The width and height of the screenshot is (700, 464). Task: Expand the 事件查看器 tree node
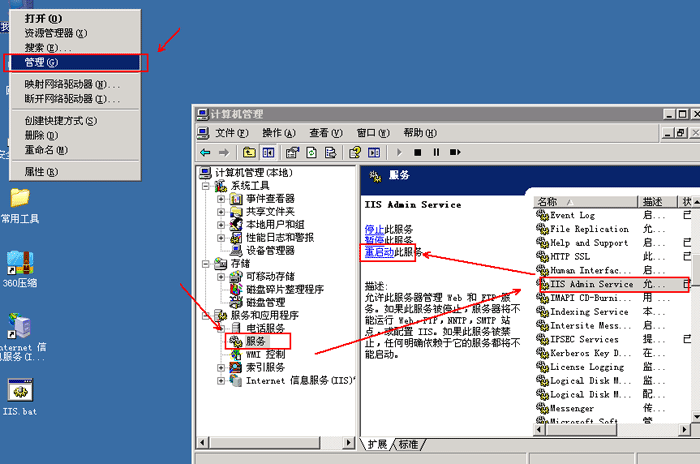click(222, 199)
